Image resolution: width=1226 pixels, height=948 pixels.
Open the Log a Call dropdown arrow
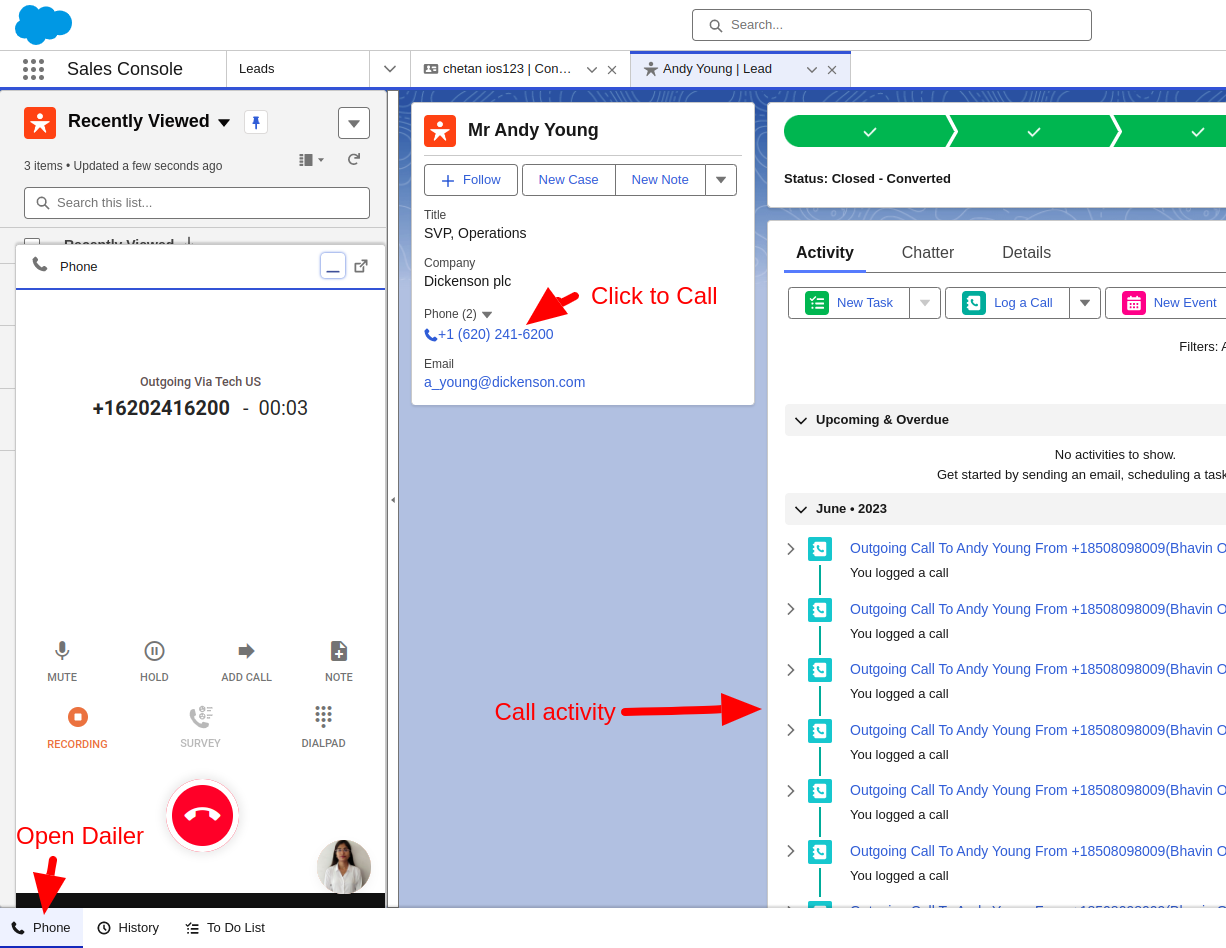(x=1085, y=303)
